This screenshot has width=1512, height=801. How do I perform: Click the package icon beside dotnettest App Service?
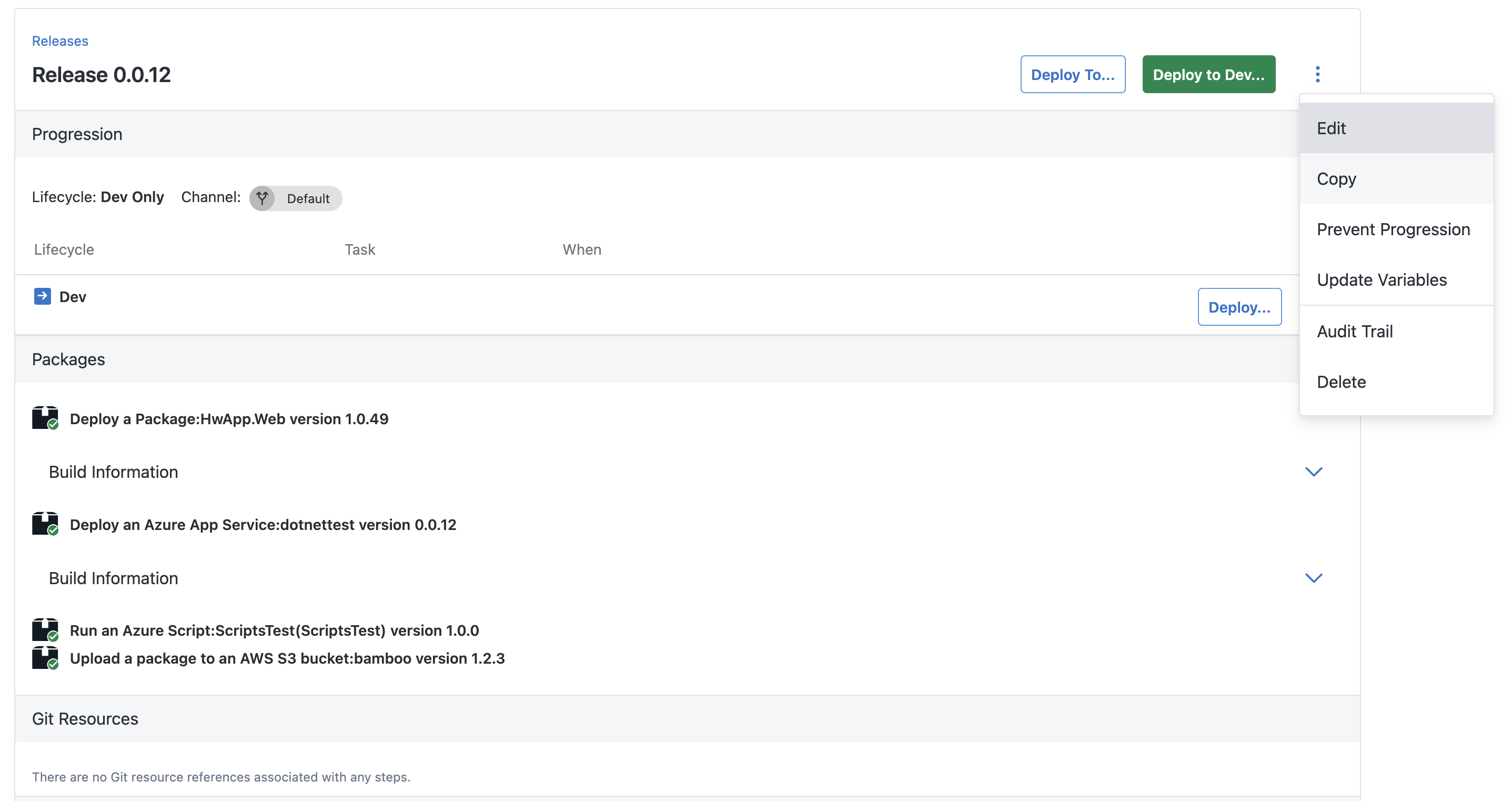tap(45, 523)
